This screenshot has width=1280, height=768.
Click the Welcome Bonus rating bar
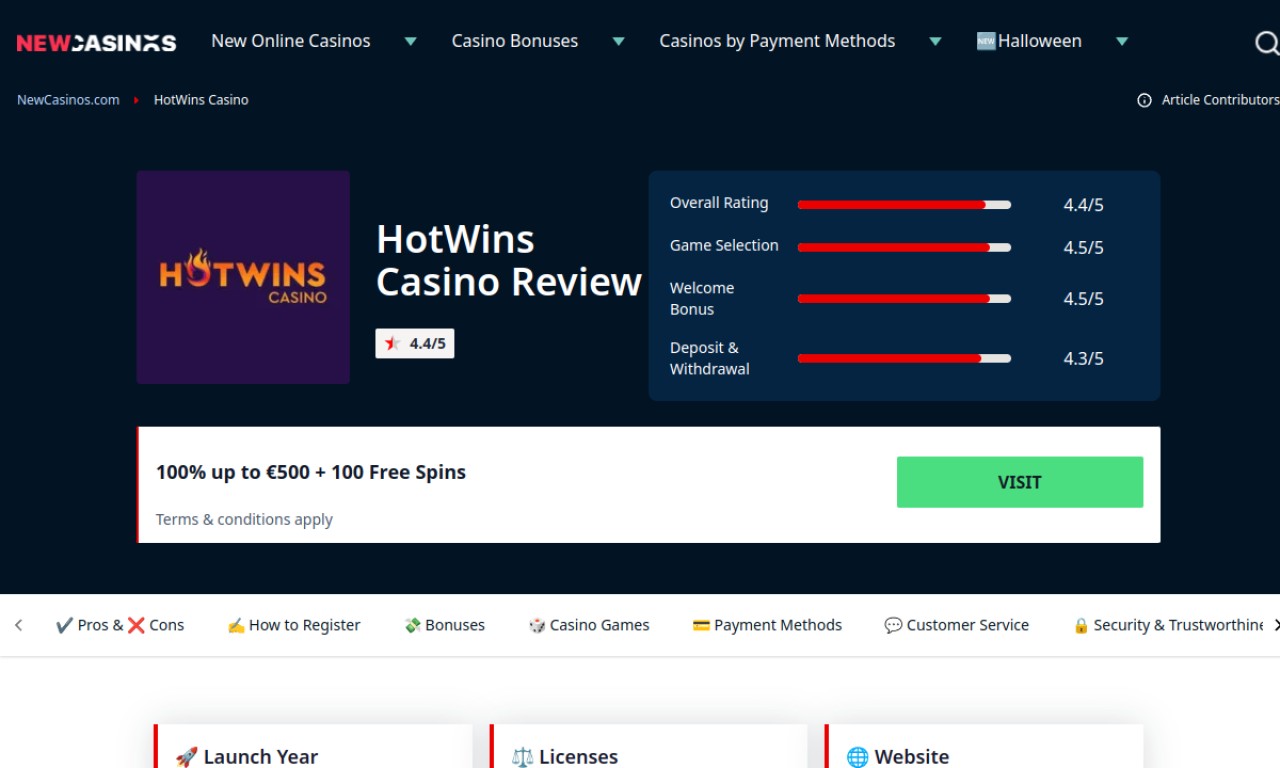pyautogui.click(x=904, y=298)
